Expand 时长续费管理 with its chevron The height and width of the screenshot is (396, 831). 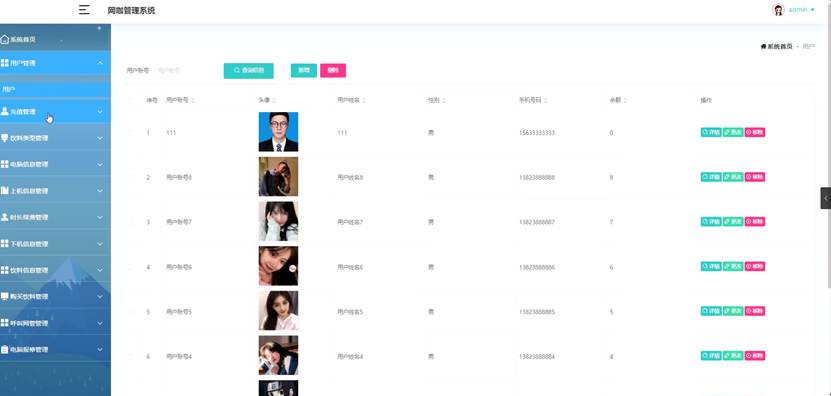pyautogui.click(x=100, y=217)
